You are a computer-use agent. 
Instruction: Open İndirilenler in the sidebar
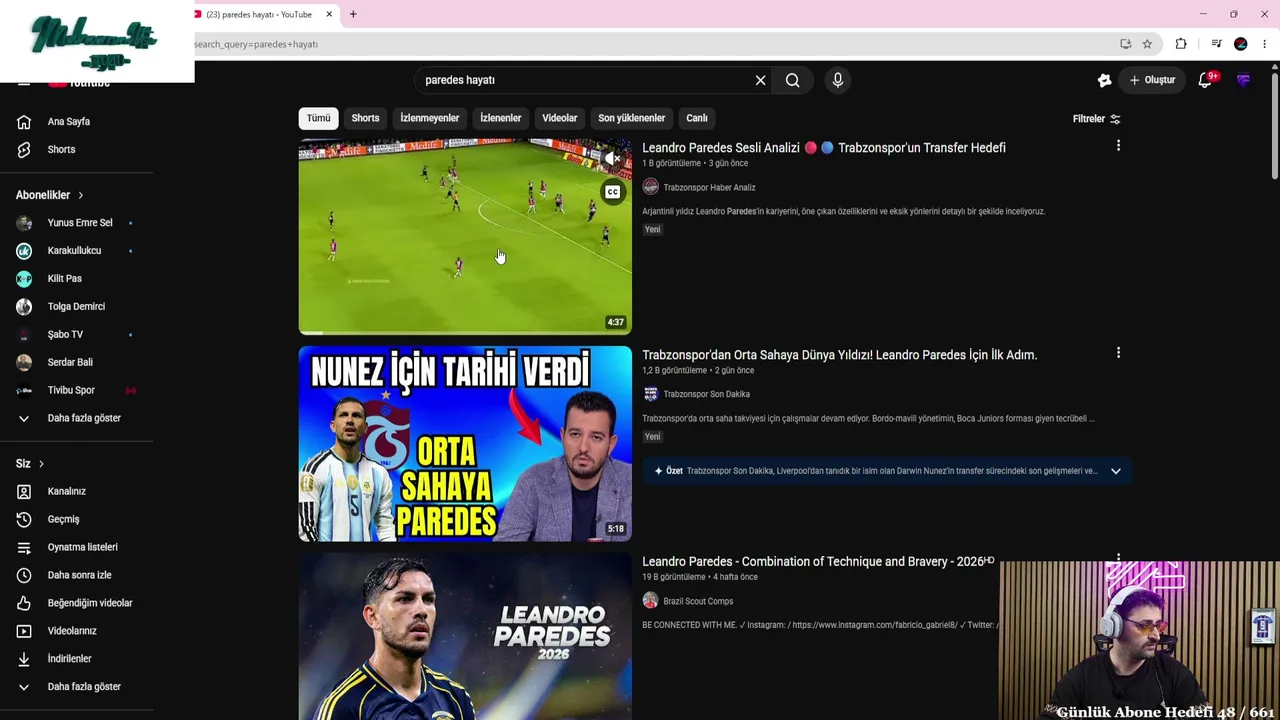coord(69,660)
